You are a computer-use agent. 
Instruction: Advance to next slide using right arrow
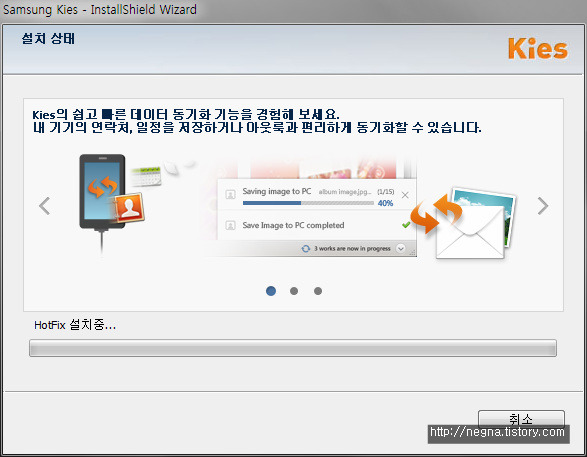coord(543,205)
